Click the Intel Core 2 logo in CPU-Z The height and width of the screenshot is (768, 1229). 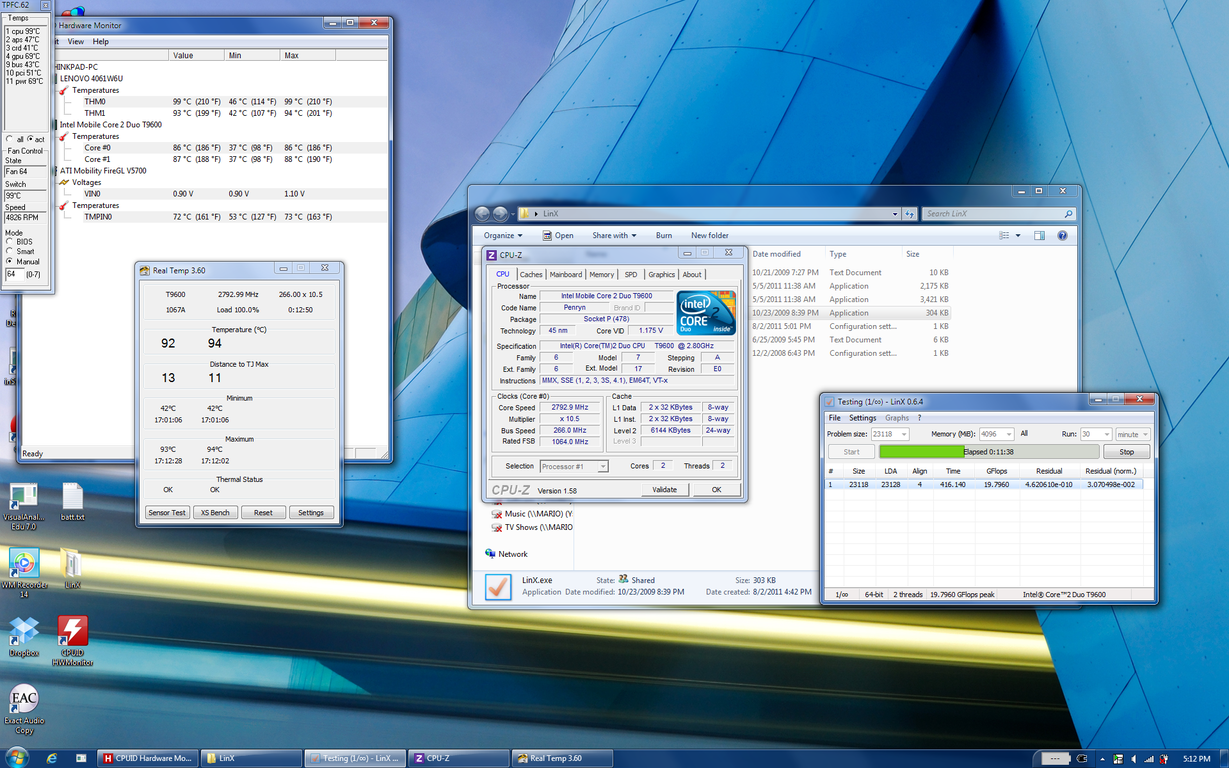706,312
